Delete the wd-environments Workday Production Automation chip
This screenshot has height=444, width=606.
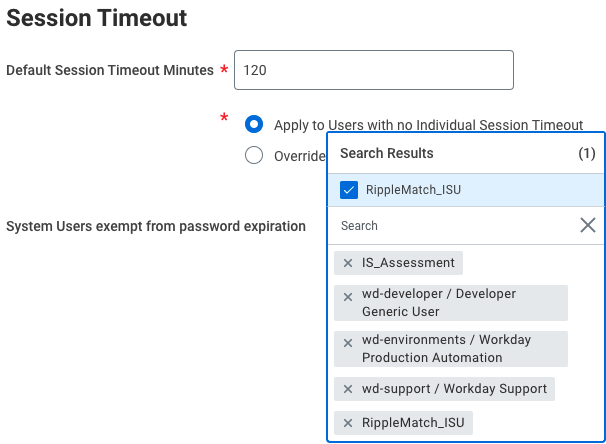tap(348, 343)
